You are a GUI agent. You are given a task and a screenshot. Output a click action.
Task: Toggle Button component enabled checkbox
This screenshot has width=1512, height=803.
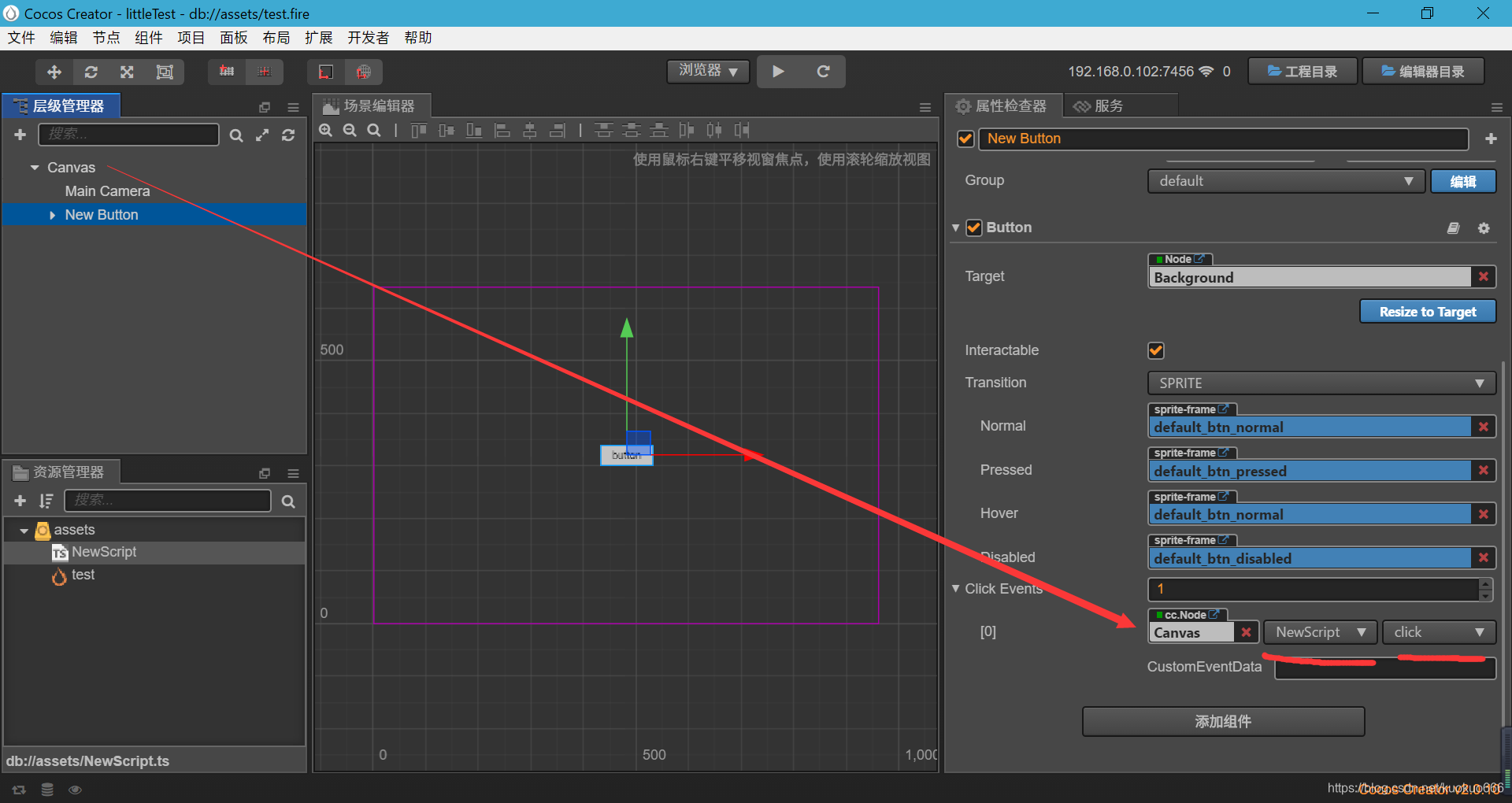(974, 228)
